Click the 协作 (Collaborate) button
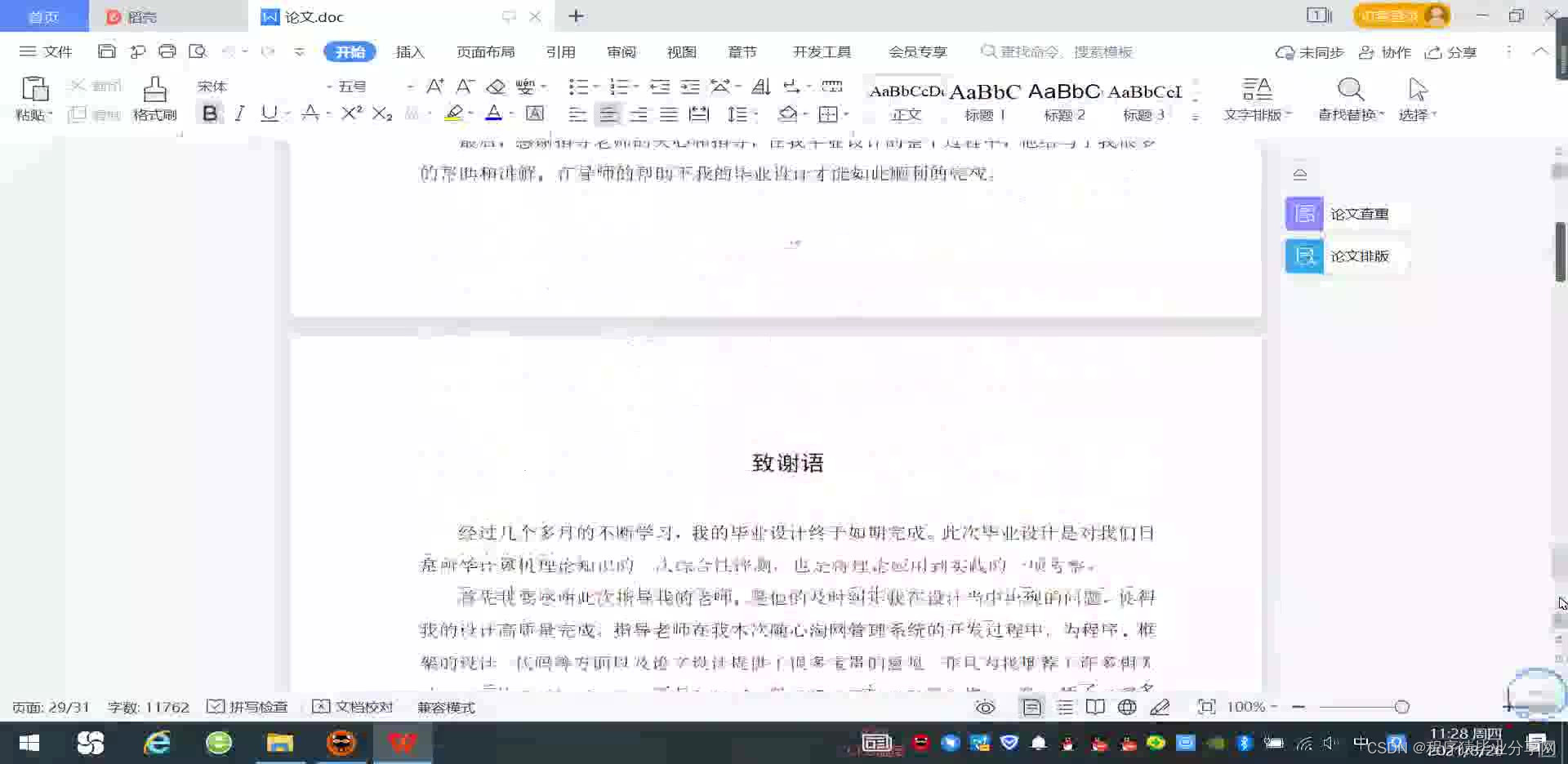 [1385, 52]
